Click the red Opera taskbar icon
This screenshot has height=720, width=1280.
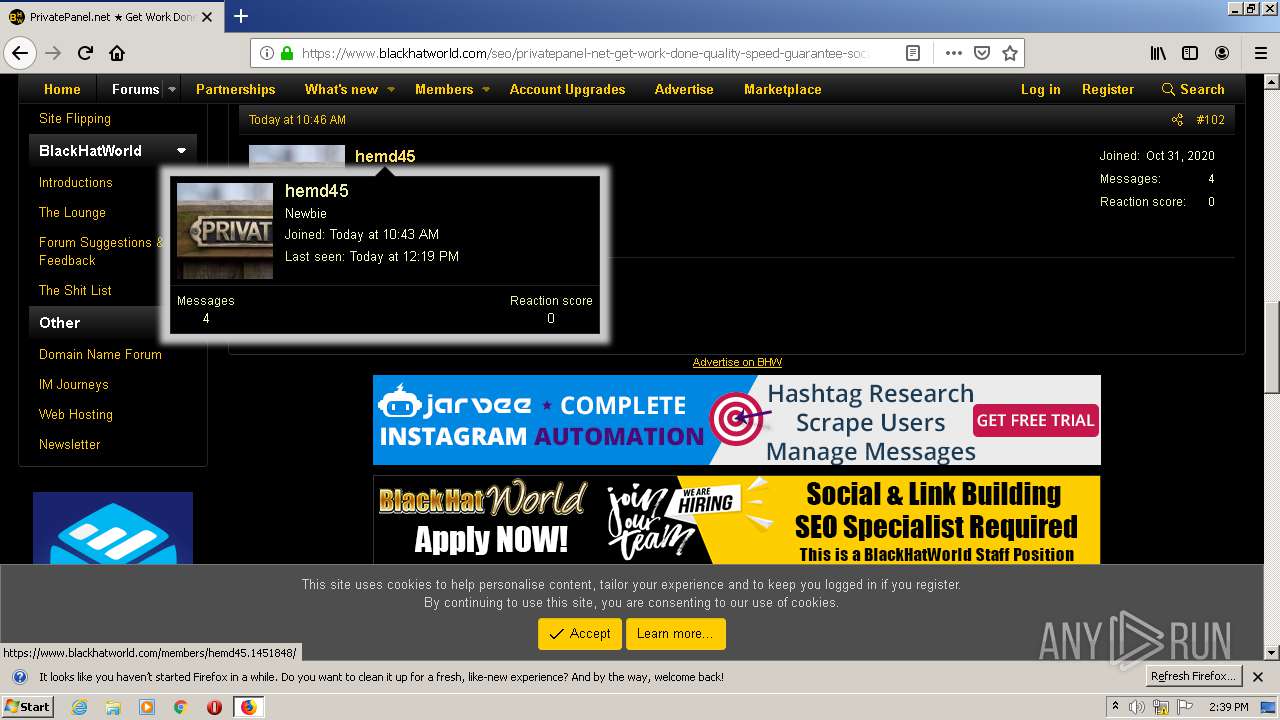pyautogui.click(x=214, y=707)
